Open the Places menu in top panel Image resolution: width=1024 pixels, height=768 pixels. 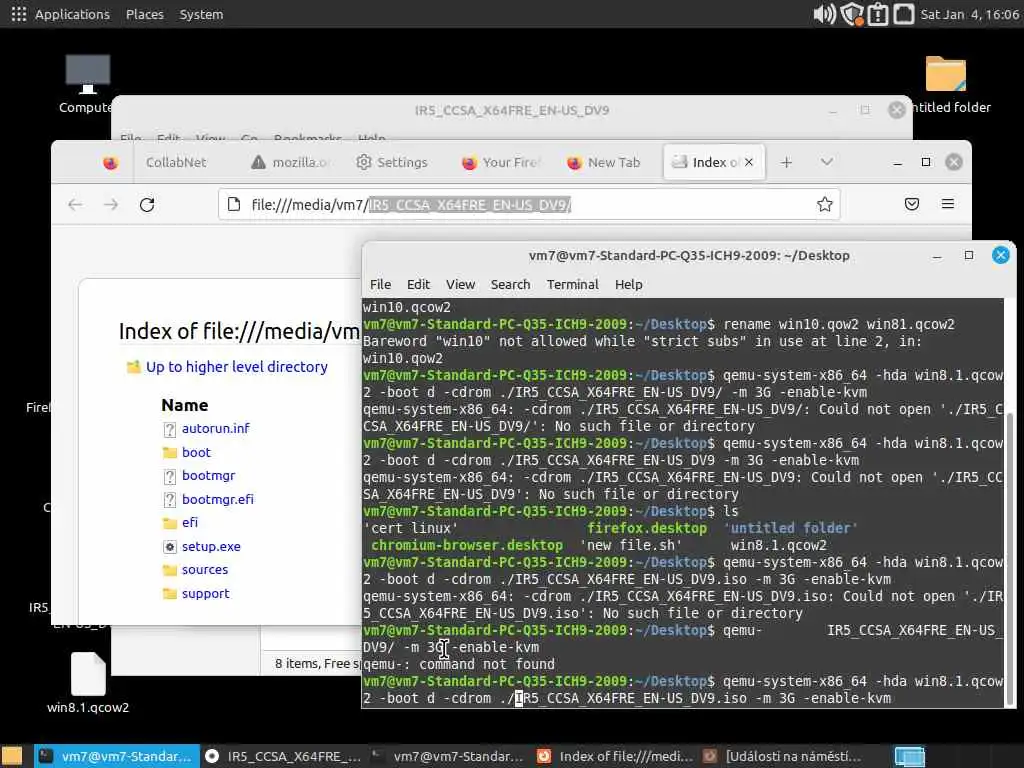tap(144, 14)
